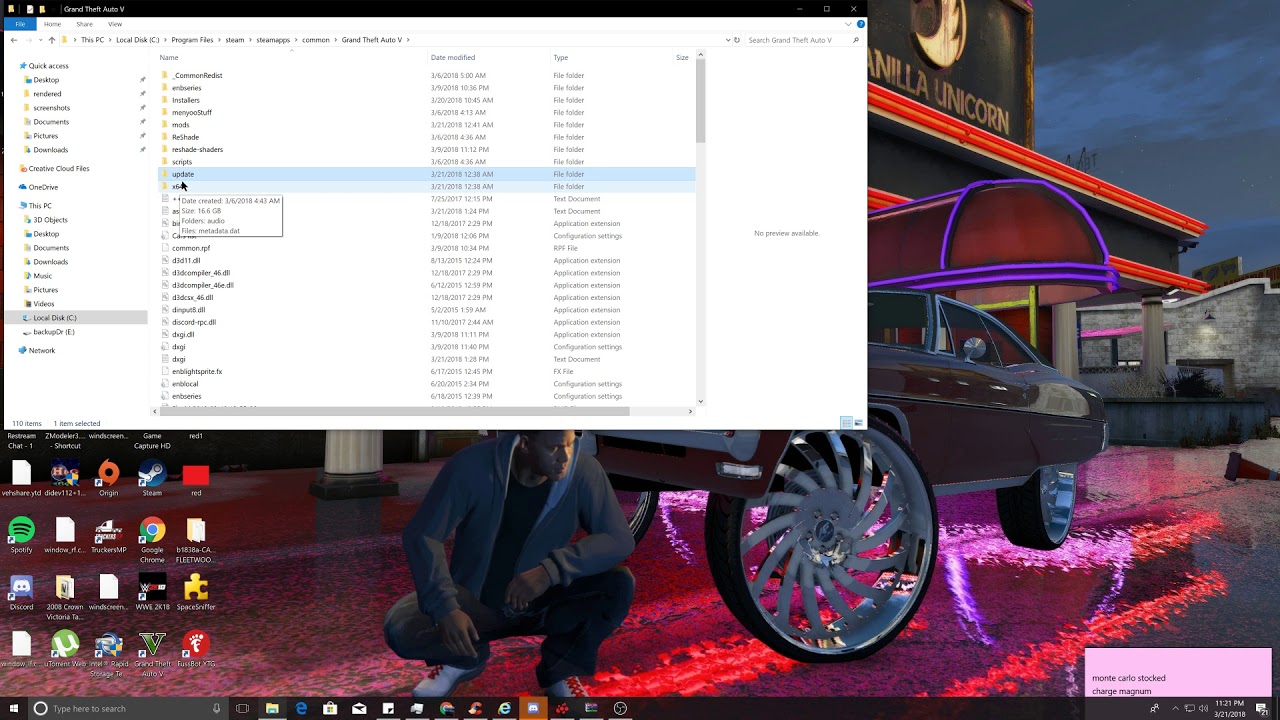Select the Discord desktop shortcut
Screen dimensions: 1280x720
click(x=21, y=592)
